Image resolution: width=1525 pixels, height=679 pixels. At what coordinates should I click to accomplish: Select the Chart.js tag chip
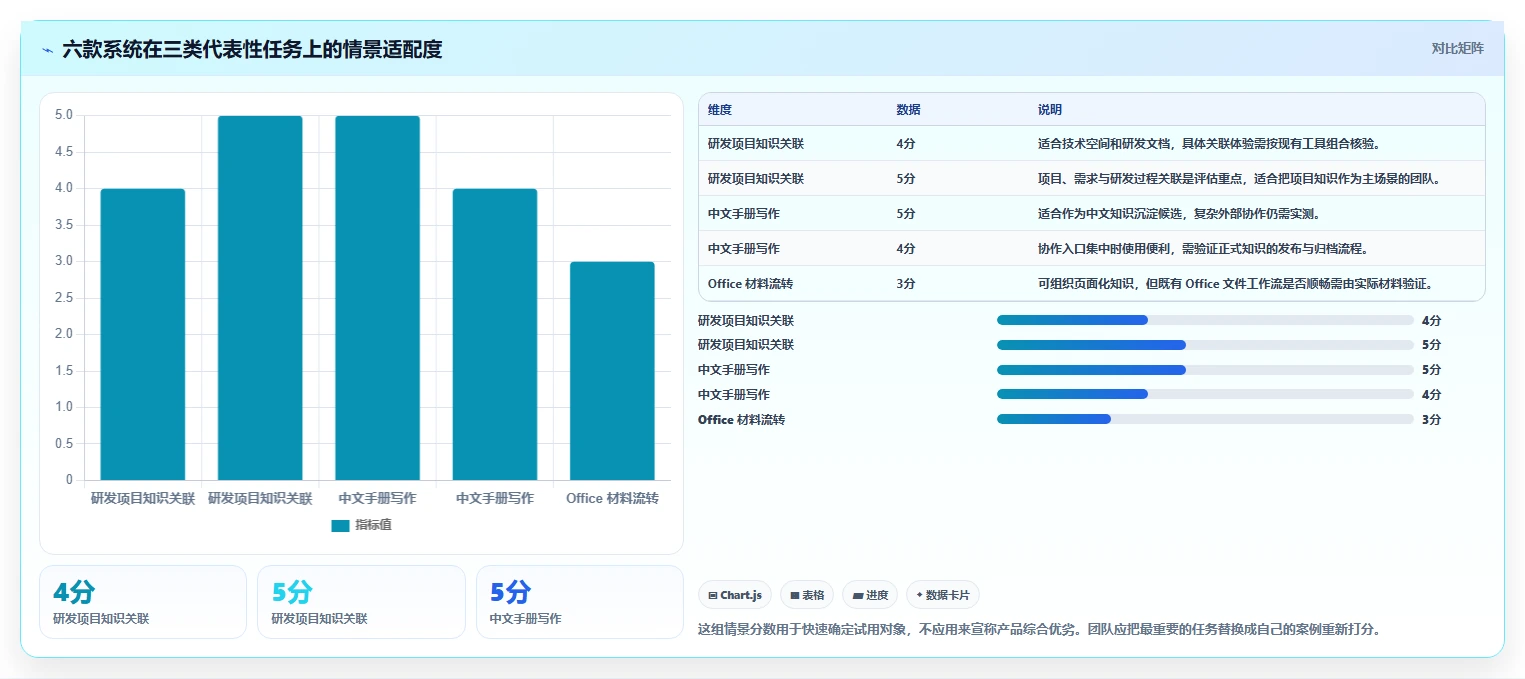point(735,595)
